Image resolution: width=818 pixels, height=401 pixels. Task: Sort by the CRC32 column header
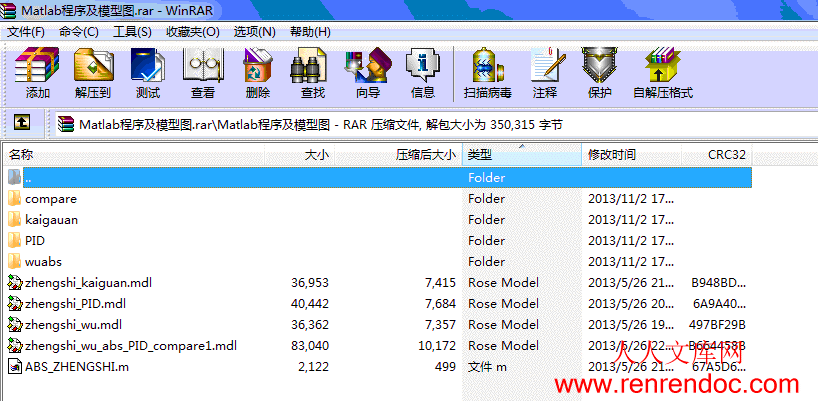(717, 154)
